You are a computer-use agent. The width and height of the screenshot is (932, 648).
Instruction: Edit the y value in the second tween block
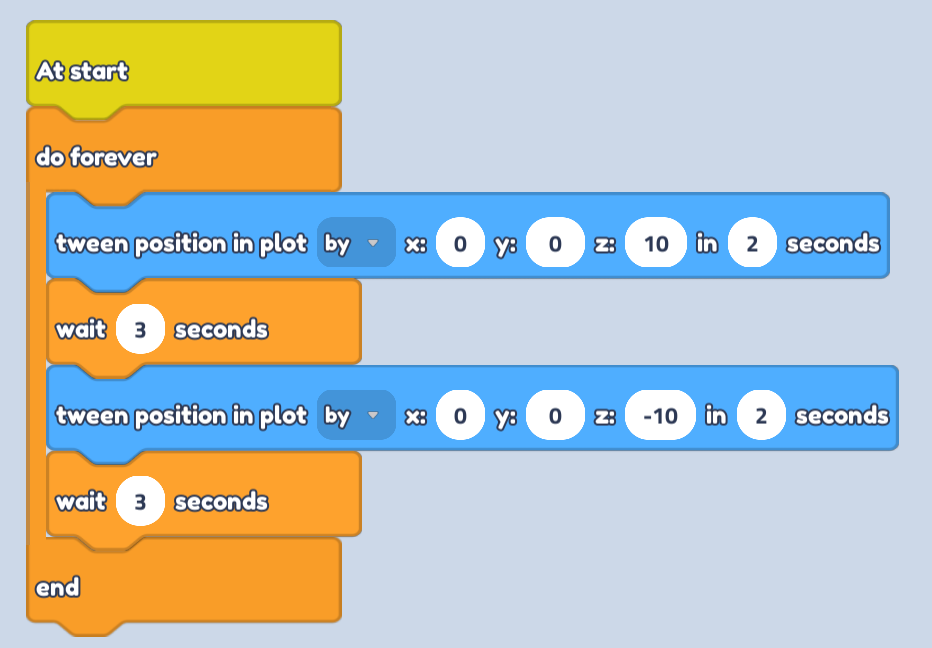pos(555,415)
